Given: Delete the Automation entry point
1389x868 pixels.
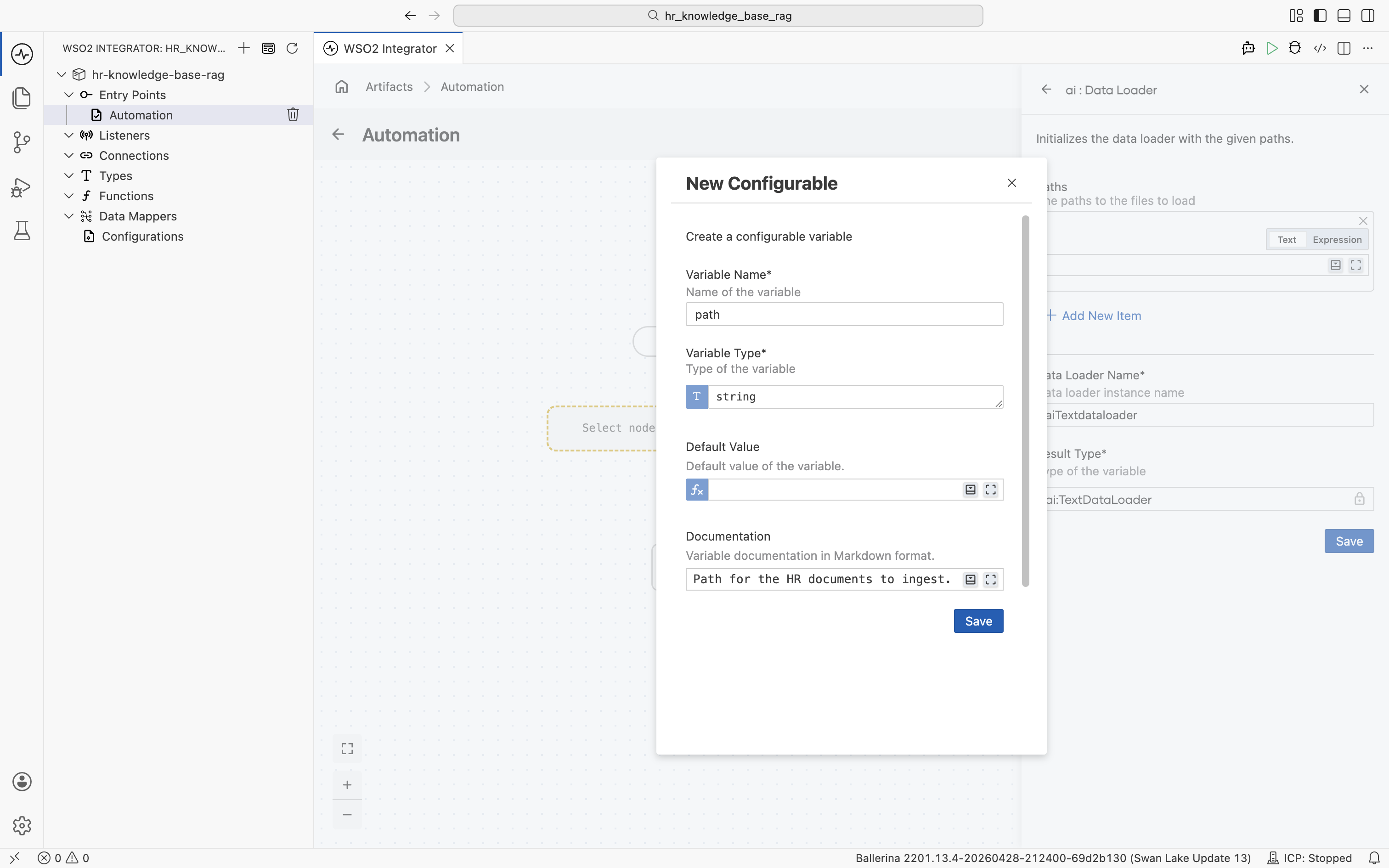Looking at the screenshot, I should tap(293, 115).
